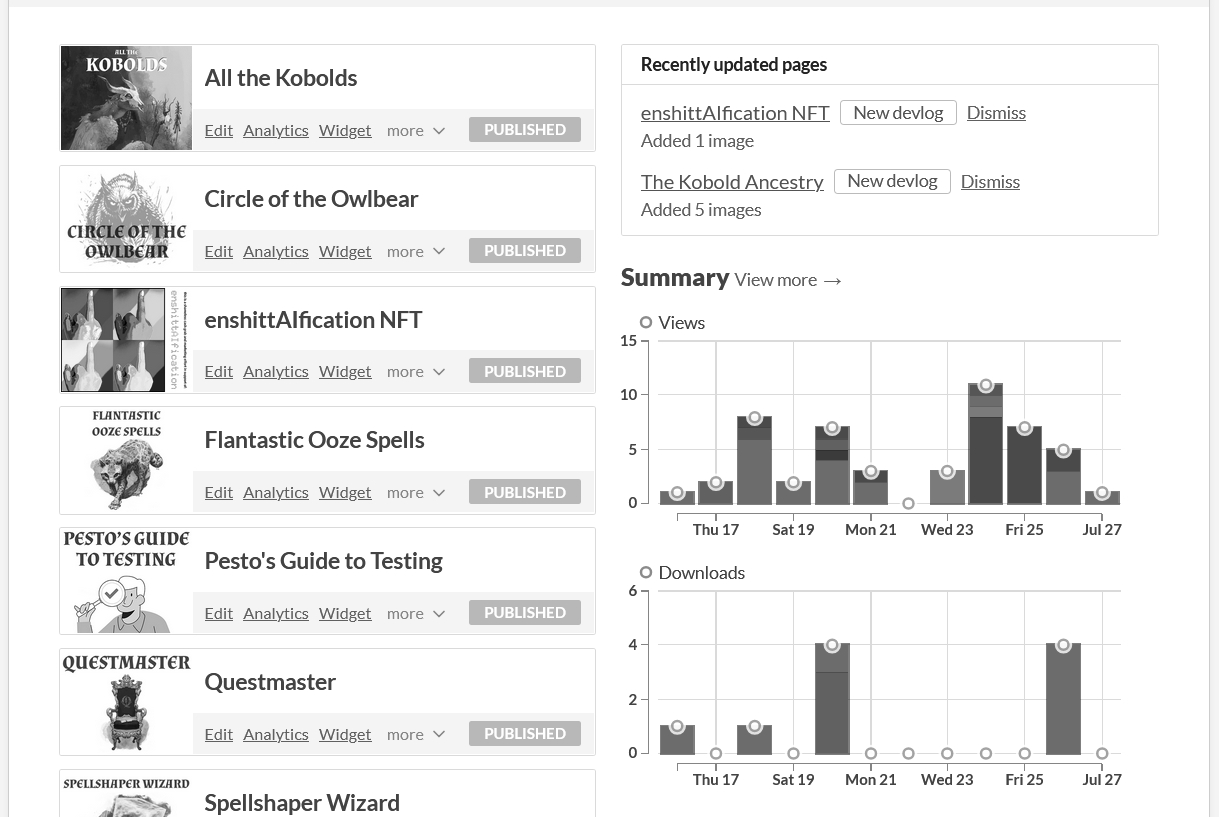Click the Flantastic Ooze Spells cover image

point(126,461)
